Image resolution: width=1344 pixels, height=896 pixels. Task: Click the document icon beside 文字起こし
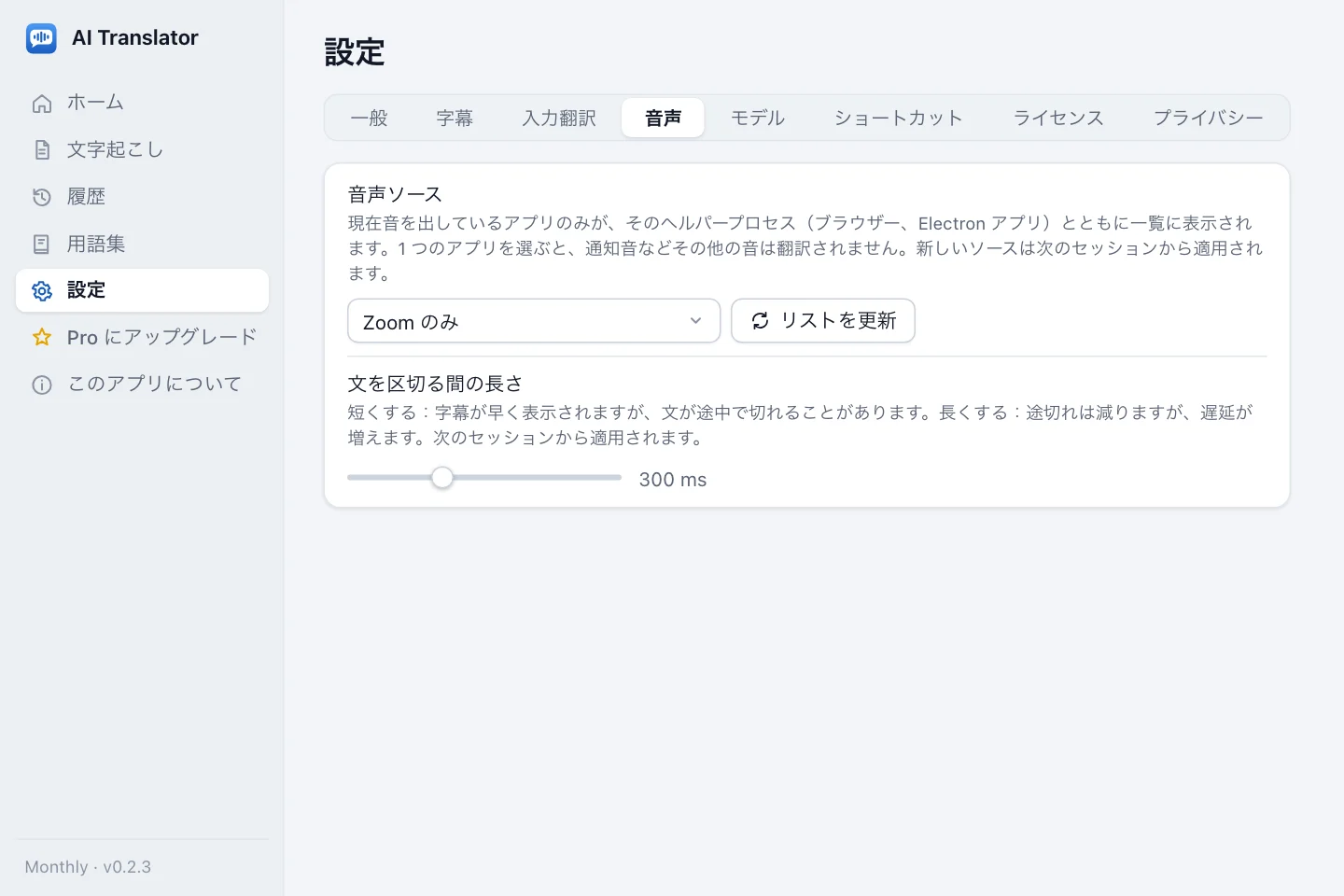pyautogui.click(x=42, y=150)
